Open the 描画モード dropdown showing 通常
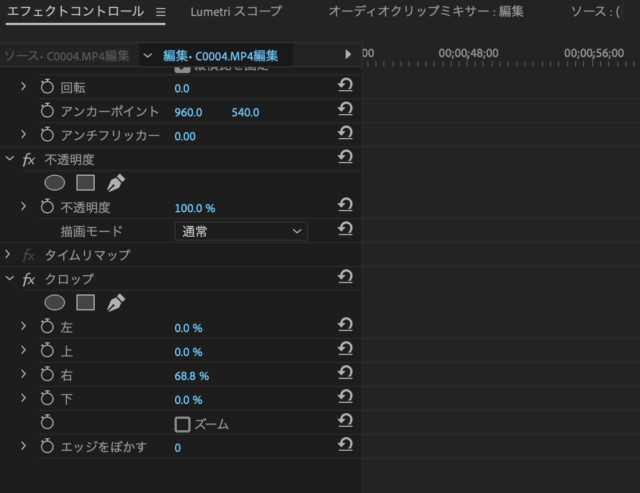This screenshot has width=640, height=493. 241,231
